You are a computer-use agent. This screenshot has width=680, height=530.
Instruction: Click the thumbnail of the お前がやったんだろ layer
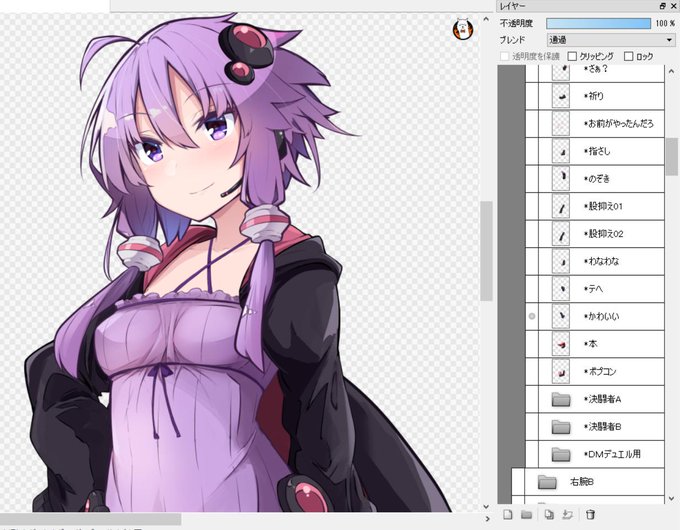click(561, 124)
